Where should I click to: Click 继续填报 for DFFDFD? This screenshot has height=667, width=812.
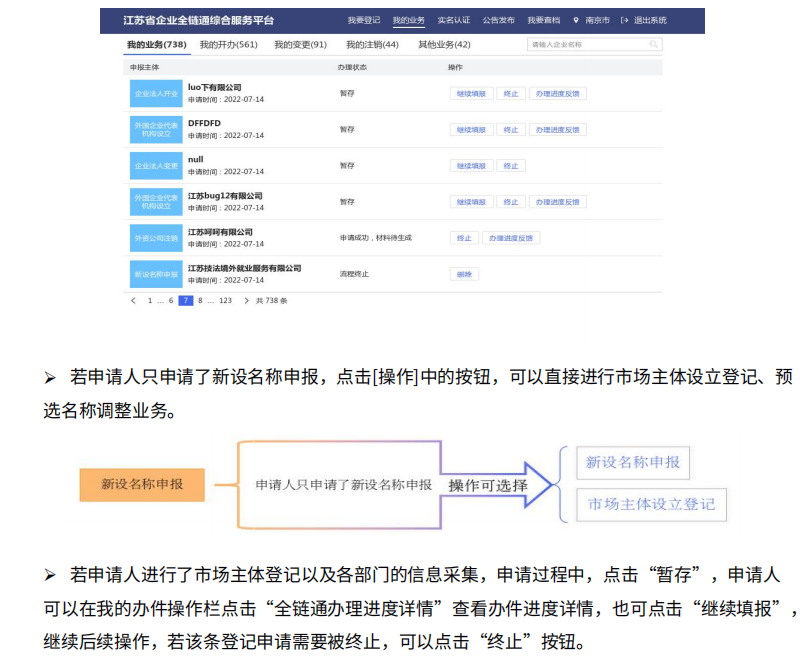471,130
